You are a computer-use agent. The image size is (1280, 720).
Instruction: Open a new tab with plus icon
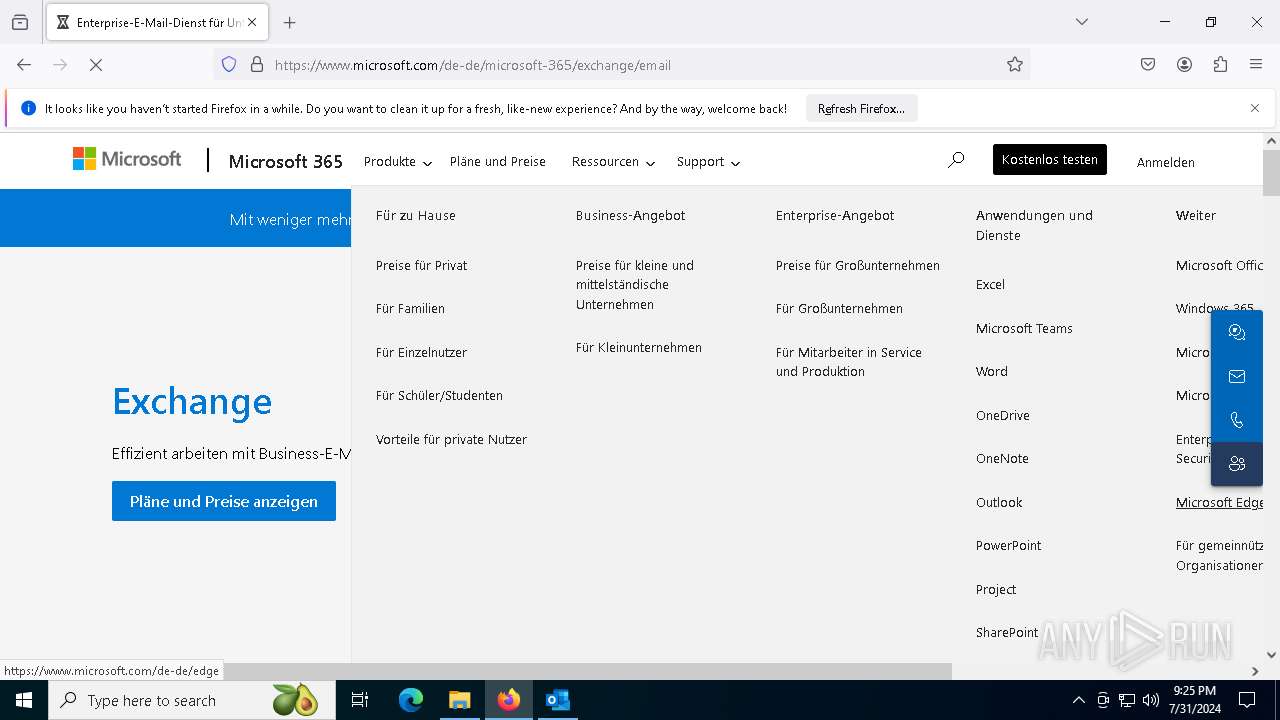290,22
